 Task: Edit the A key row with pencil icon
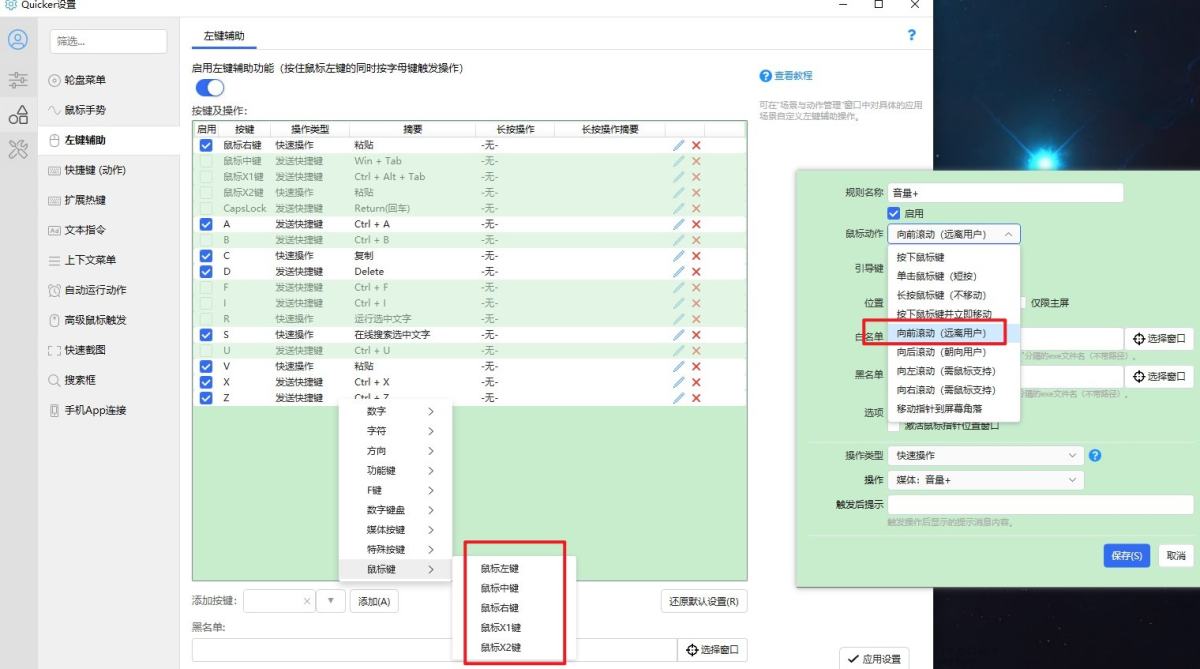679,224
